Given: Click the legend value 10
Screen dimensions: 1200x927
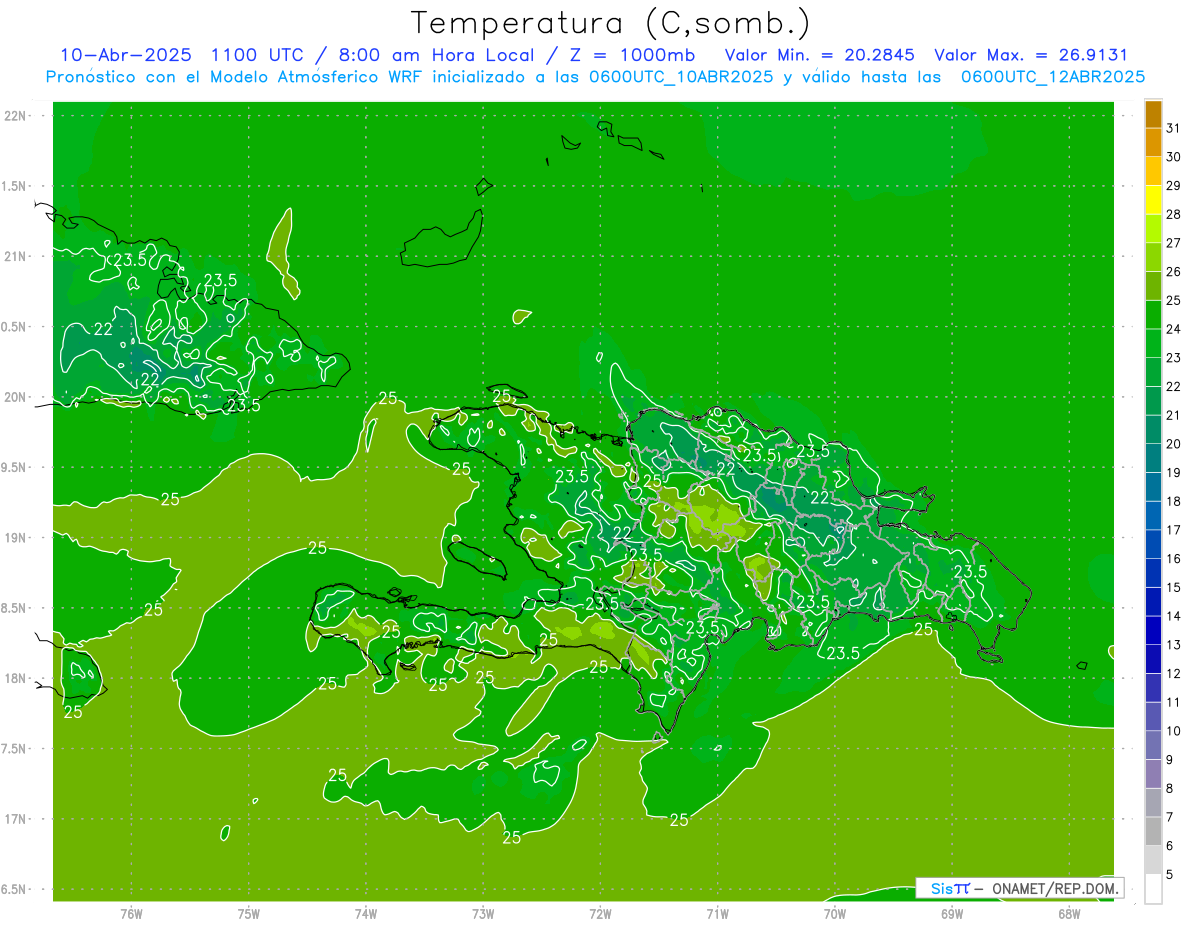Looking at the screenshot, I should [1174, 731].
